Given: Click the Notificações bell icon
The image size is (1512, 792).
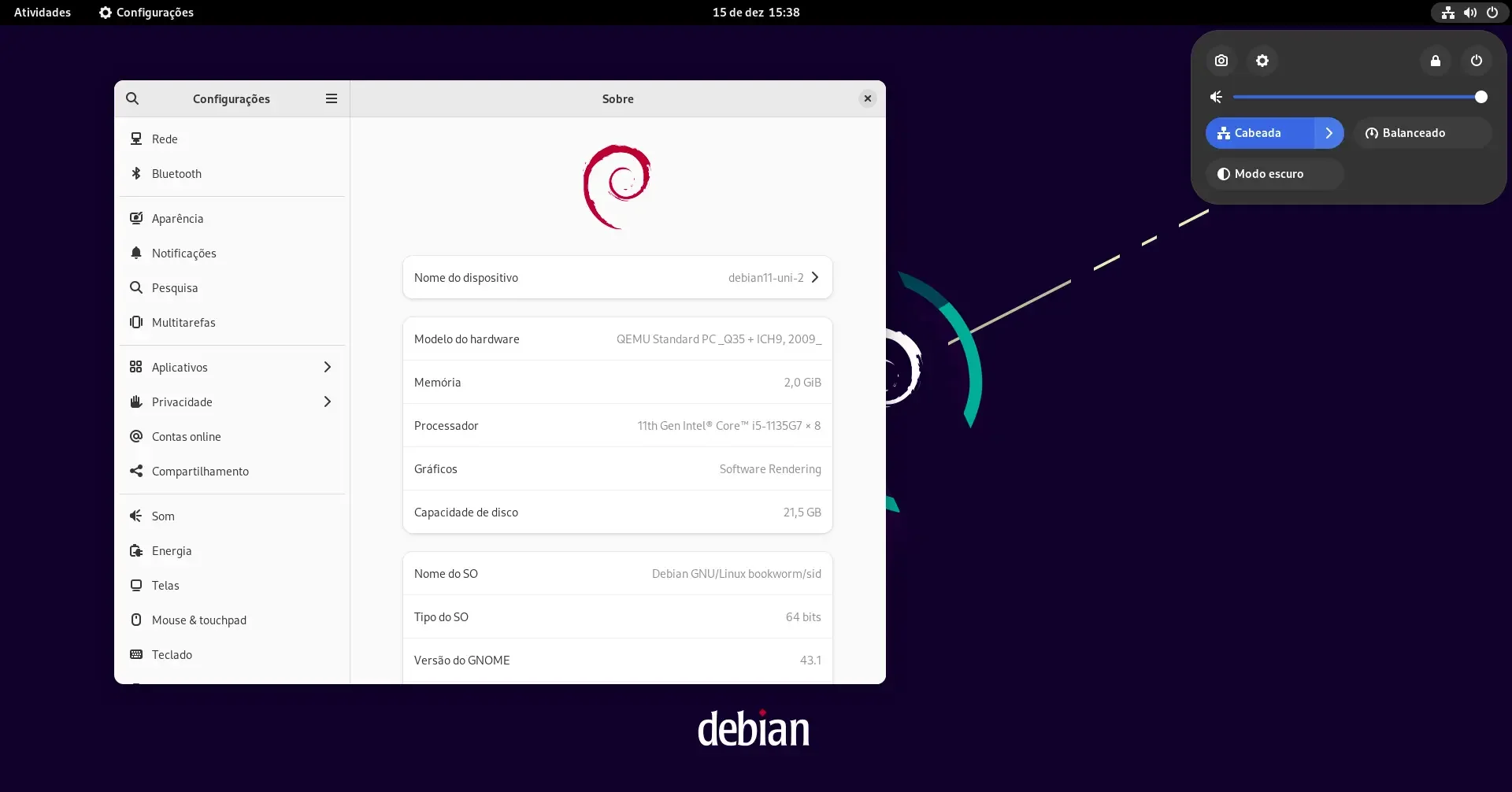Looking at the screenshot, I should pos(136,253).
